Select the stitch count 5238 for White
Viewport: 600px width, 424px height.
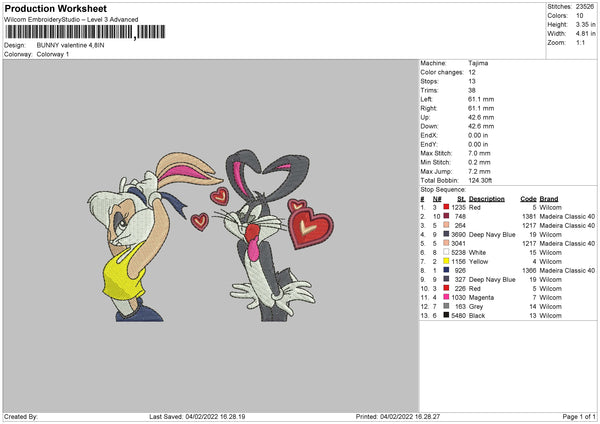click(x=458, y=253)
